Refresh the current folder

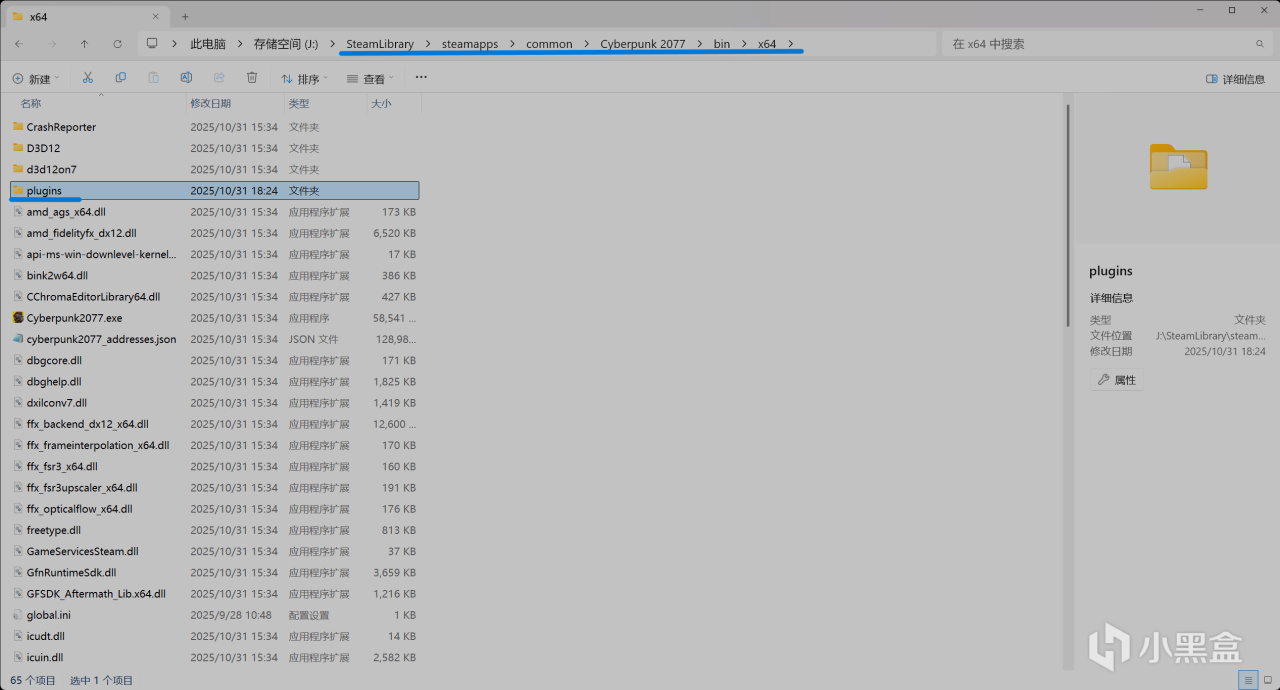(x=117, y=44)
